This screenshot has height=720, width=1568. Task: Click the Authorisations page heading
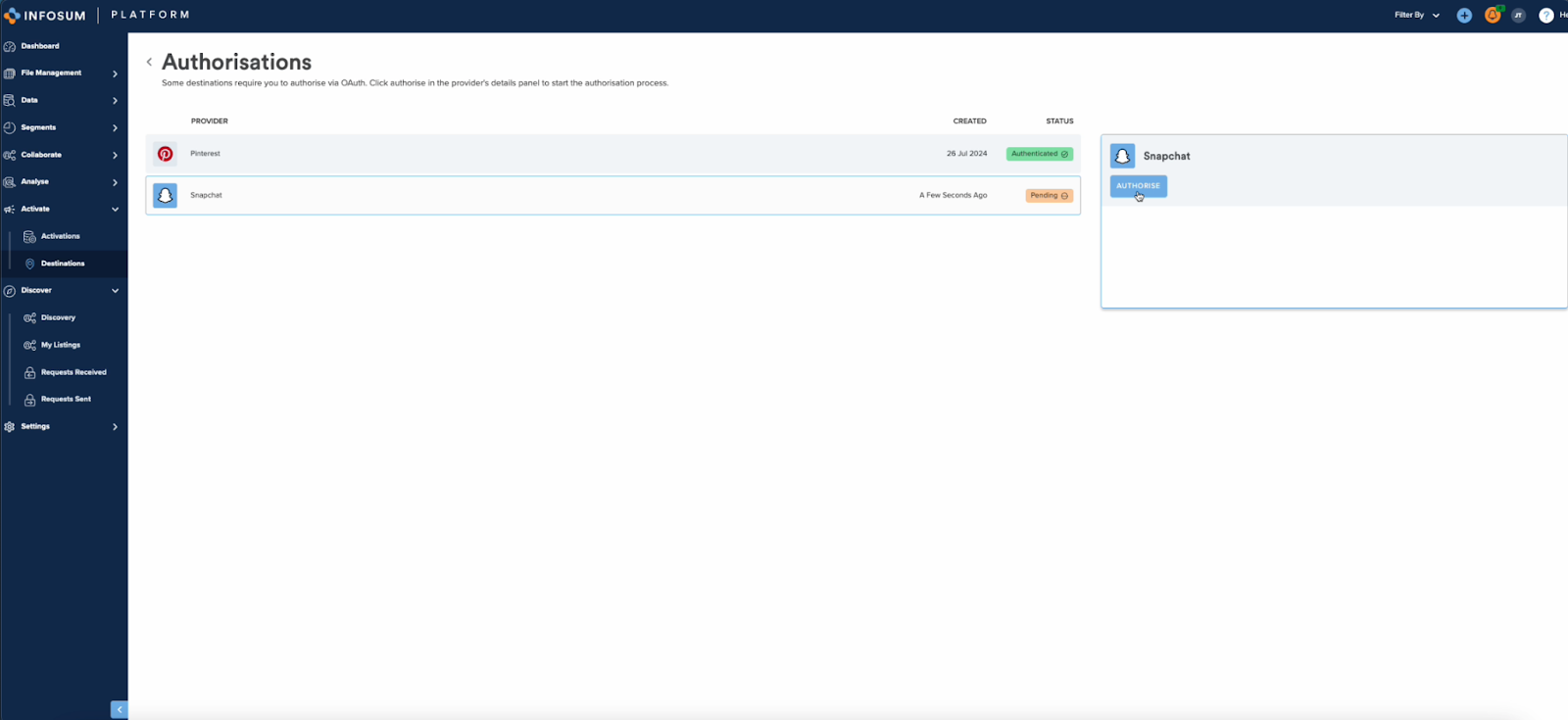click(237, 62)
